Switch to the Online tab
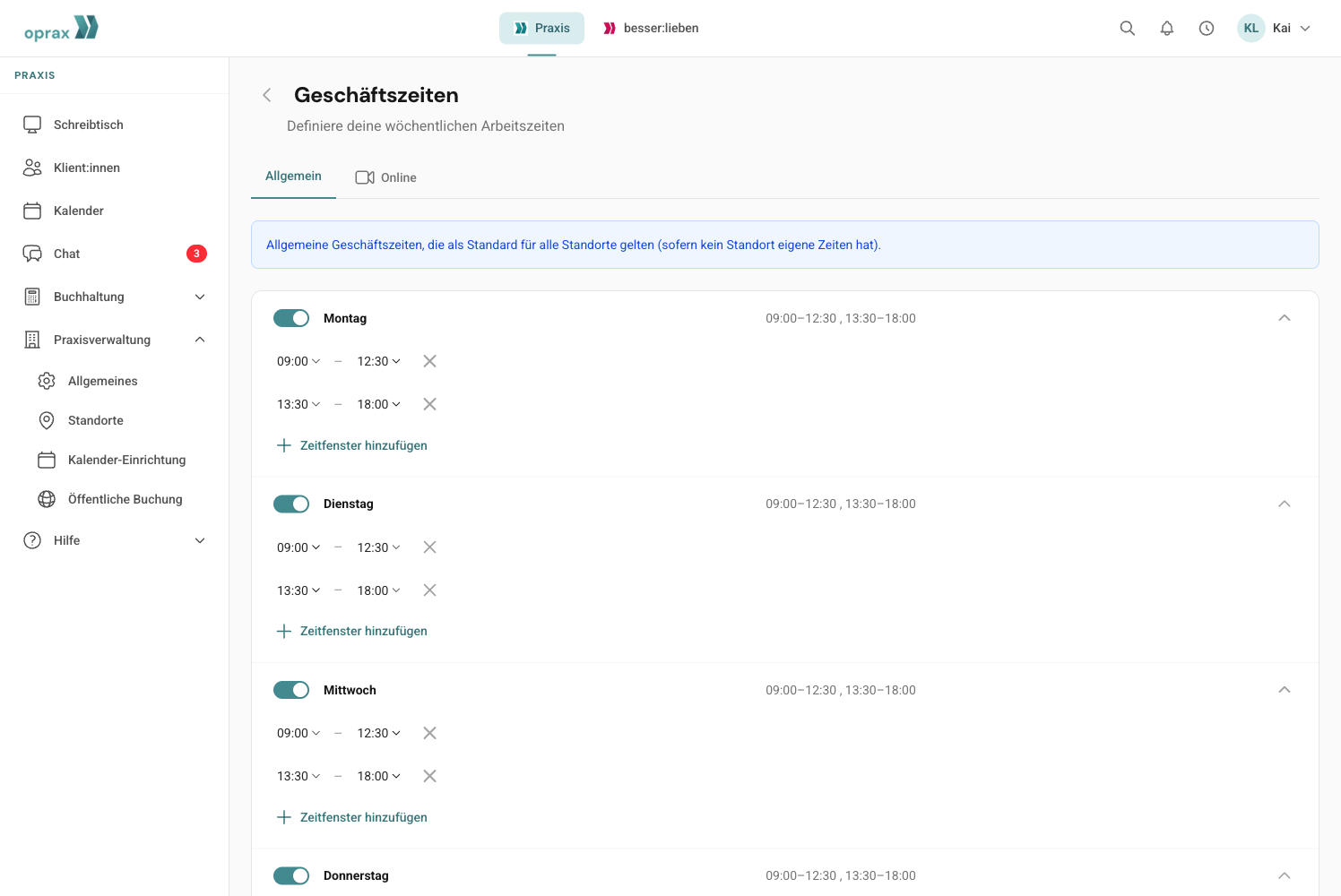The height and width of the screenshot is (896, 1341). pos(386,177)
